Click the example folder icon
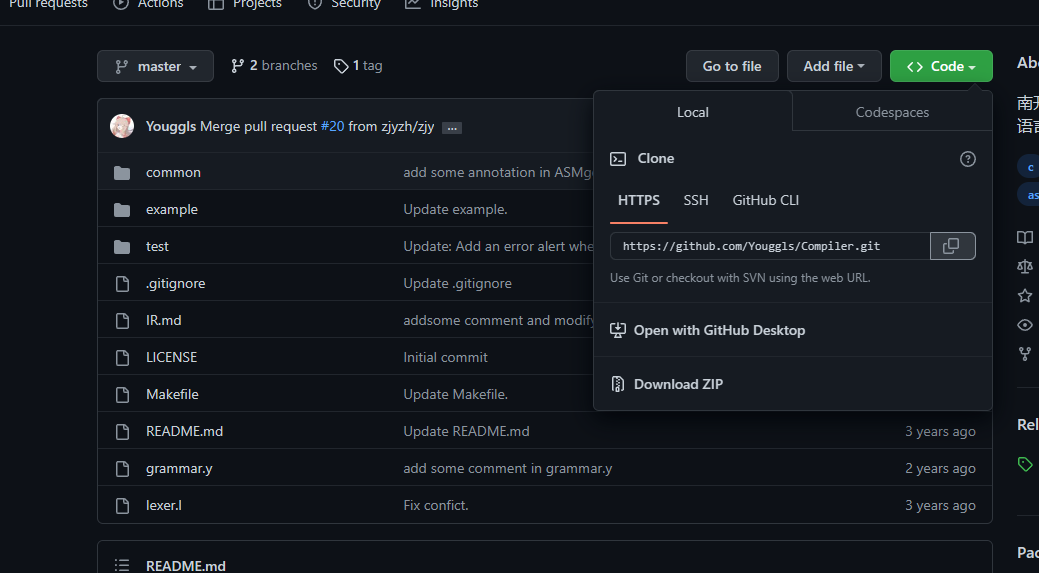Image resolution: width=1039 pixels, height=573 pixels. click(122, 210)
